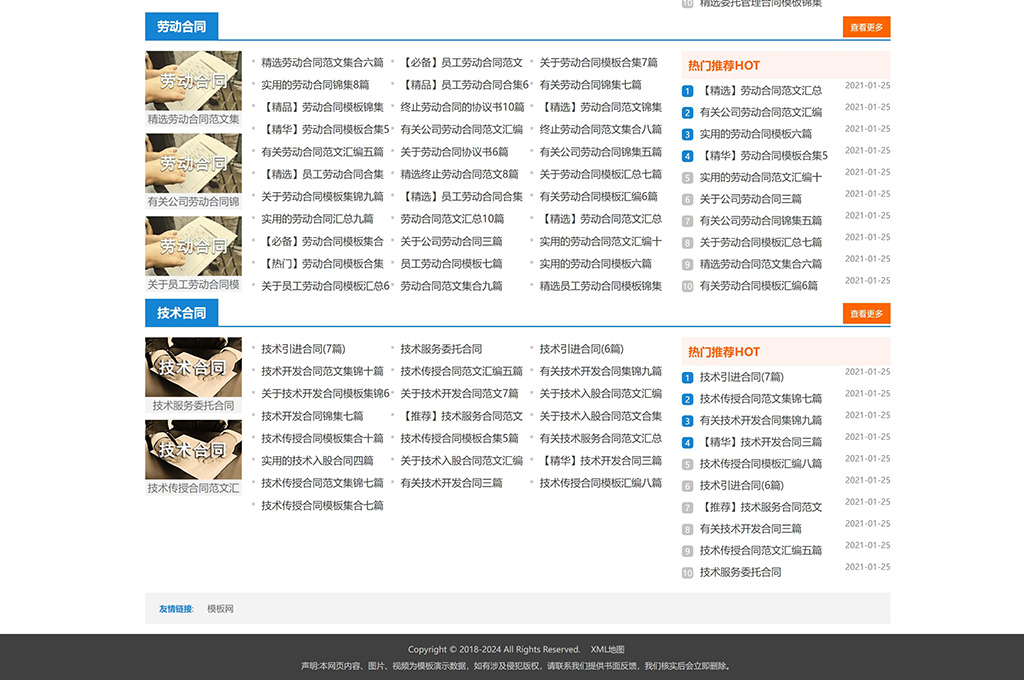Viewport: 1024px width, 680px height.
Task: Click 查看更多 button in 技术合同 section
Action: pos(866,313)
